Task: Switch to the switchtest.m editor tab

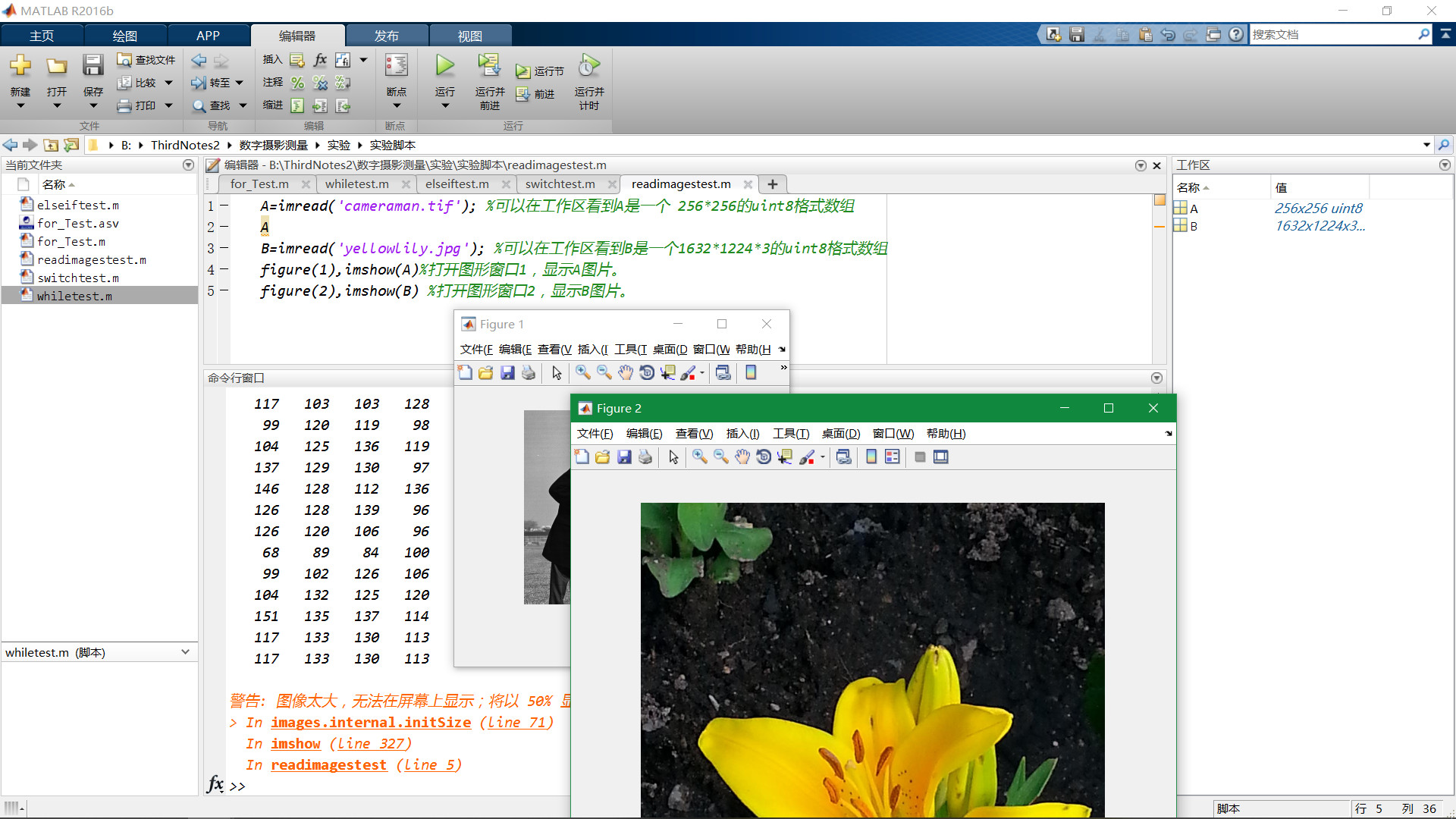Action: tap(560, 184)
